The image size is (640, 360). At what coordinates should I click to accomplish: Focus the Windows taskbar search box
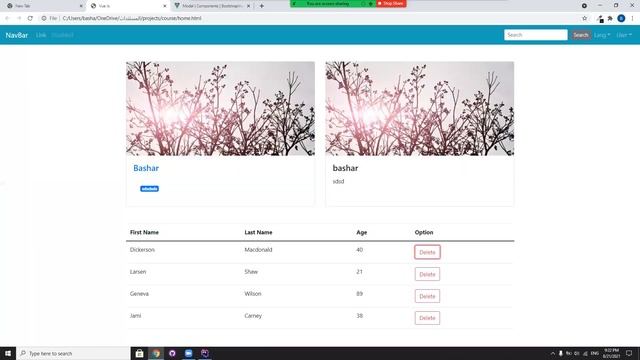coord(73,353)
